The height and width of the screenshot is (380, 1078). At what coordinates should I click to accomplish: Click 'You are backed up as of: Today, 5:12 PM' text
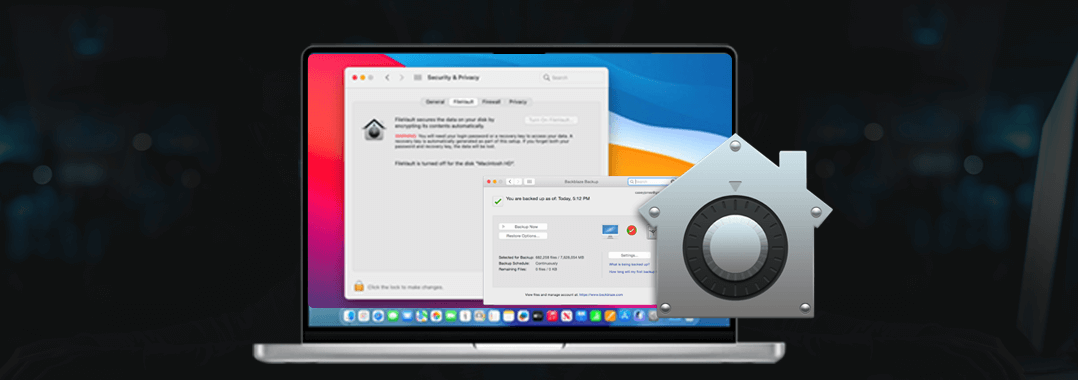click(547, 199)
